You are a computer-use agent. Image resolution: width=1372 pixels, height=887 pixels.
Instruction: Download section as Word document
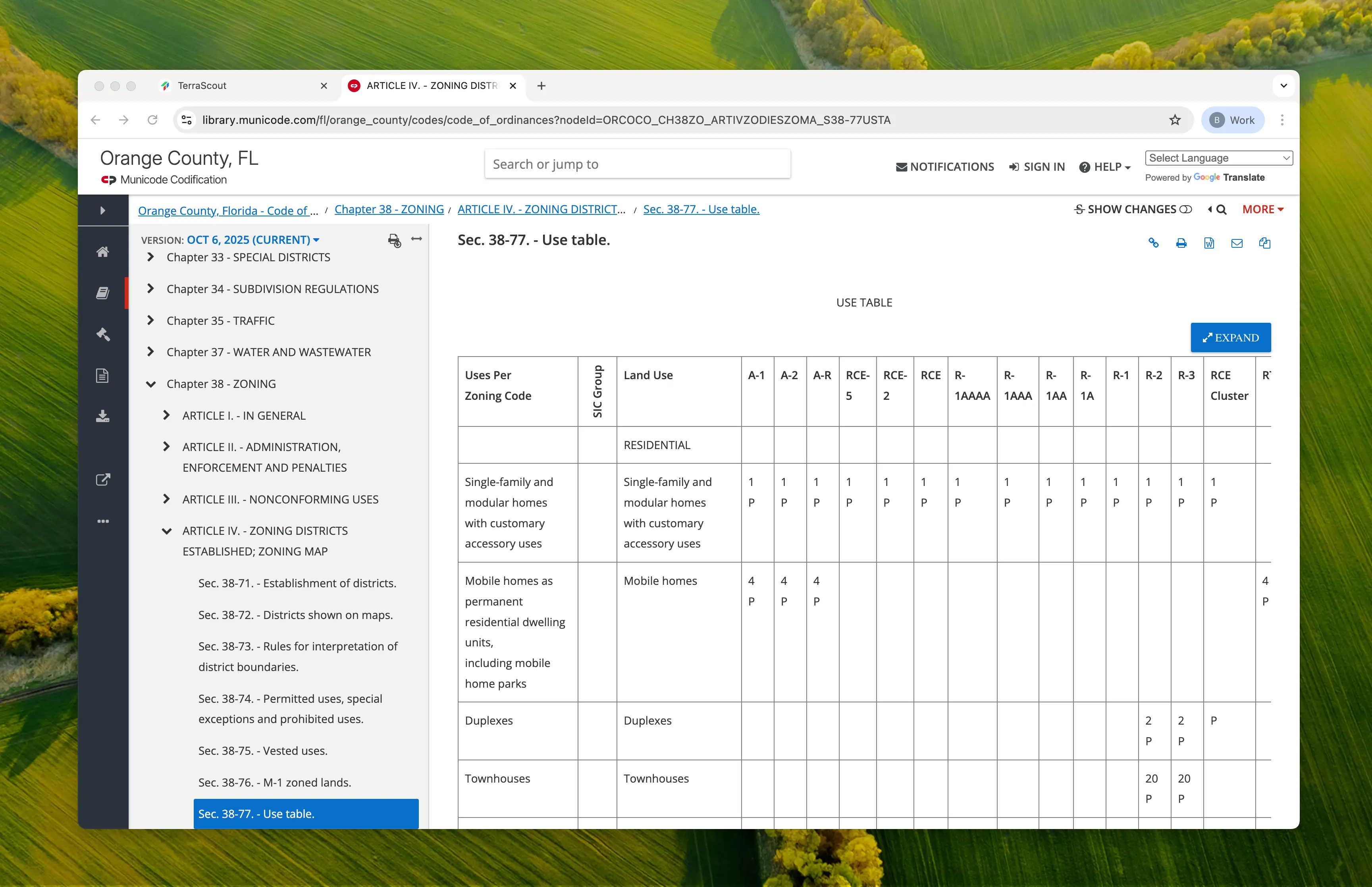point(1209,243)
